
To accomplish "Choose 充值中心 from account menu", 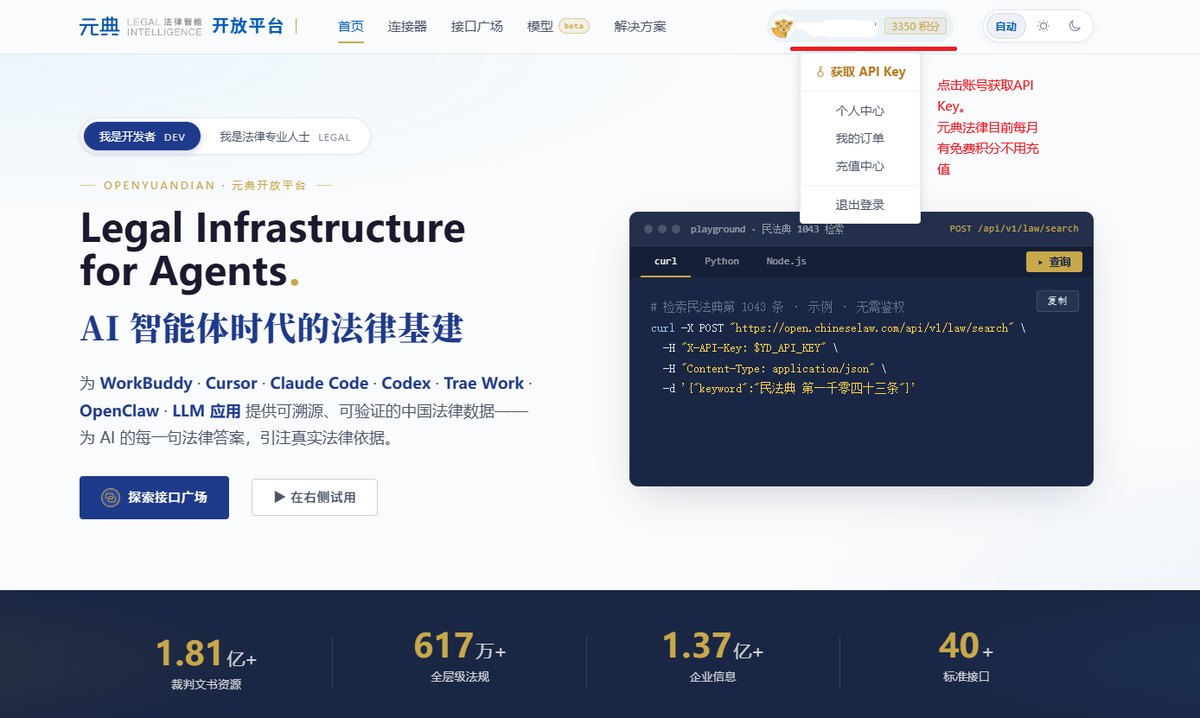I will pos(860,166).
